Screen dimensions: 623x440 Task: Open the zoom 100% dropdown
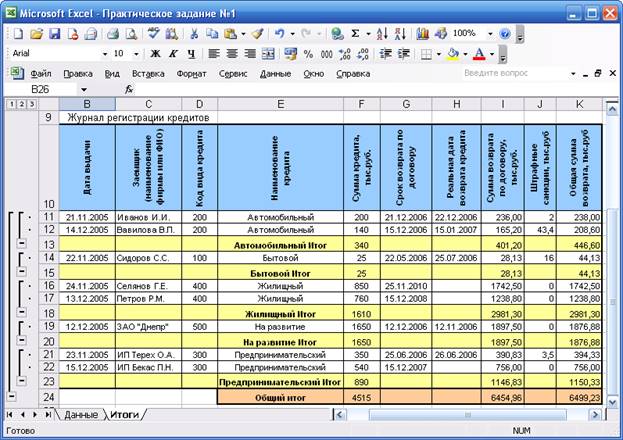coord(490,34)
